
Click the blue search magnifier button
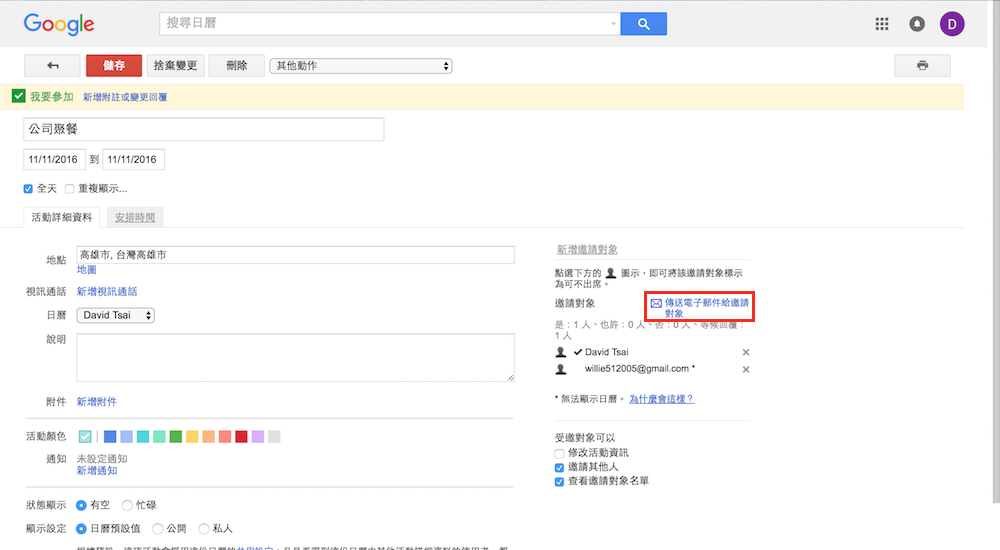[x=643, y=25]
